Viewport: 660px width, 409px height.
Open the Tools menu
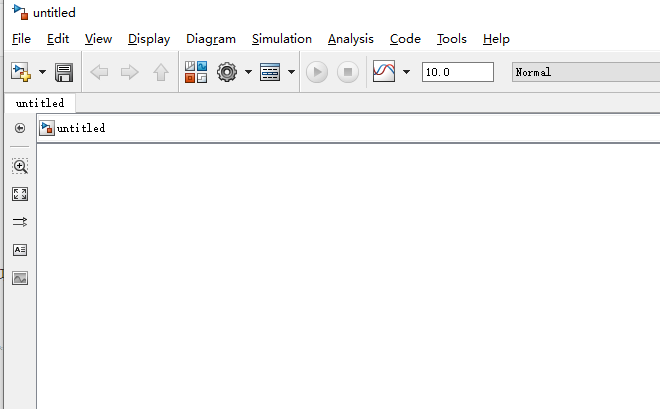tap(452, 39)
